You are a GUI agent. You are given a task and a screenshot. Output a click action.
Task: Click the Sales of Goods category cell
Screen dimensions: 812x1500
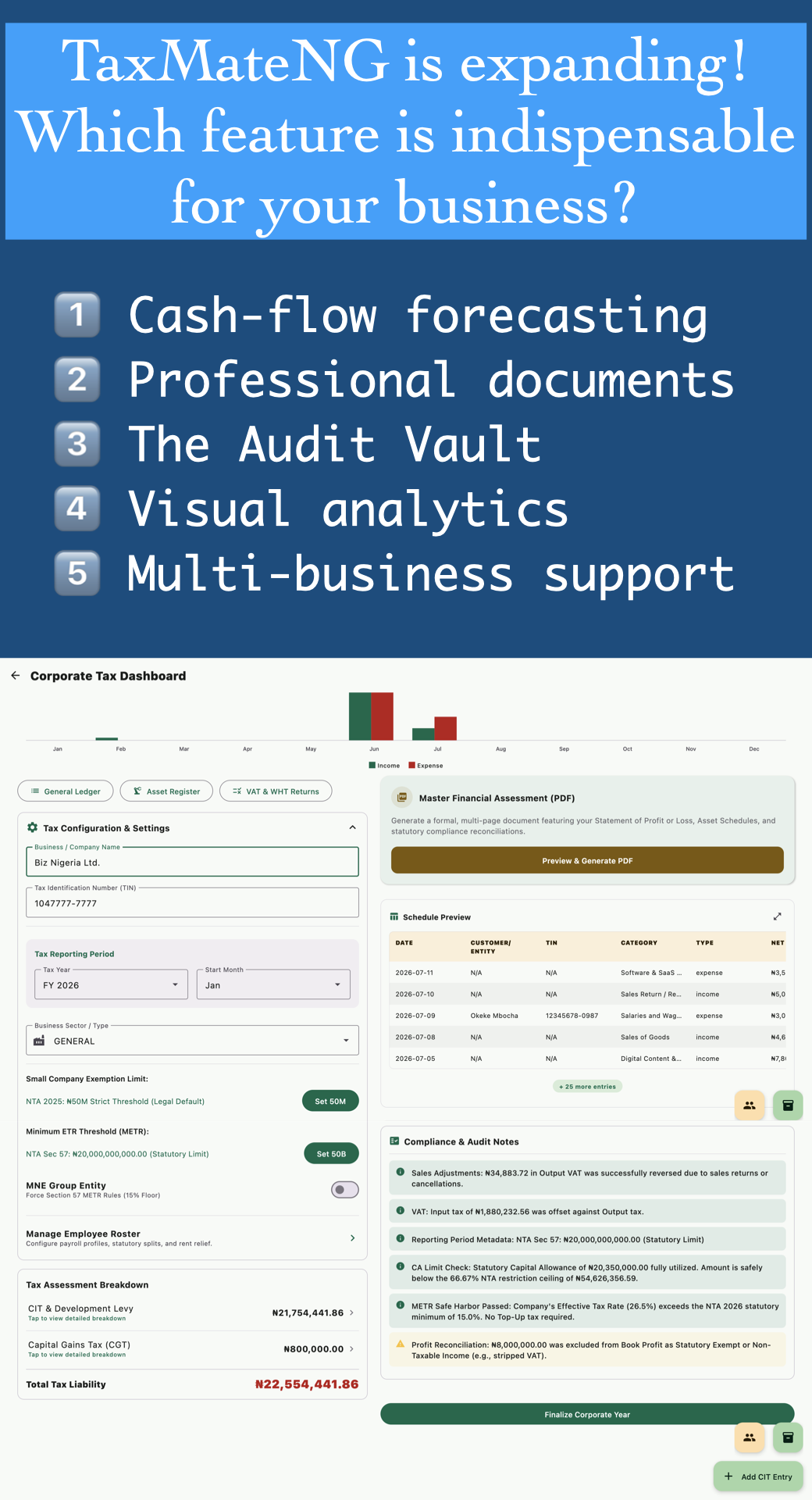click(x=645, y=1037)
